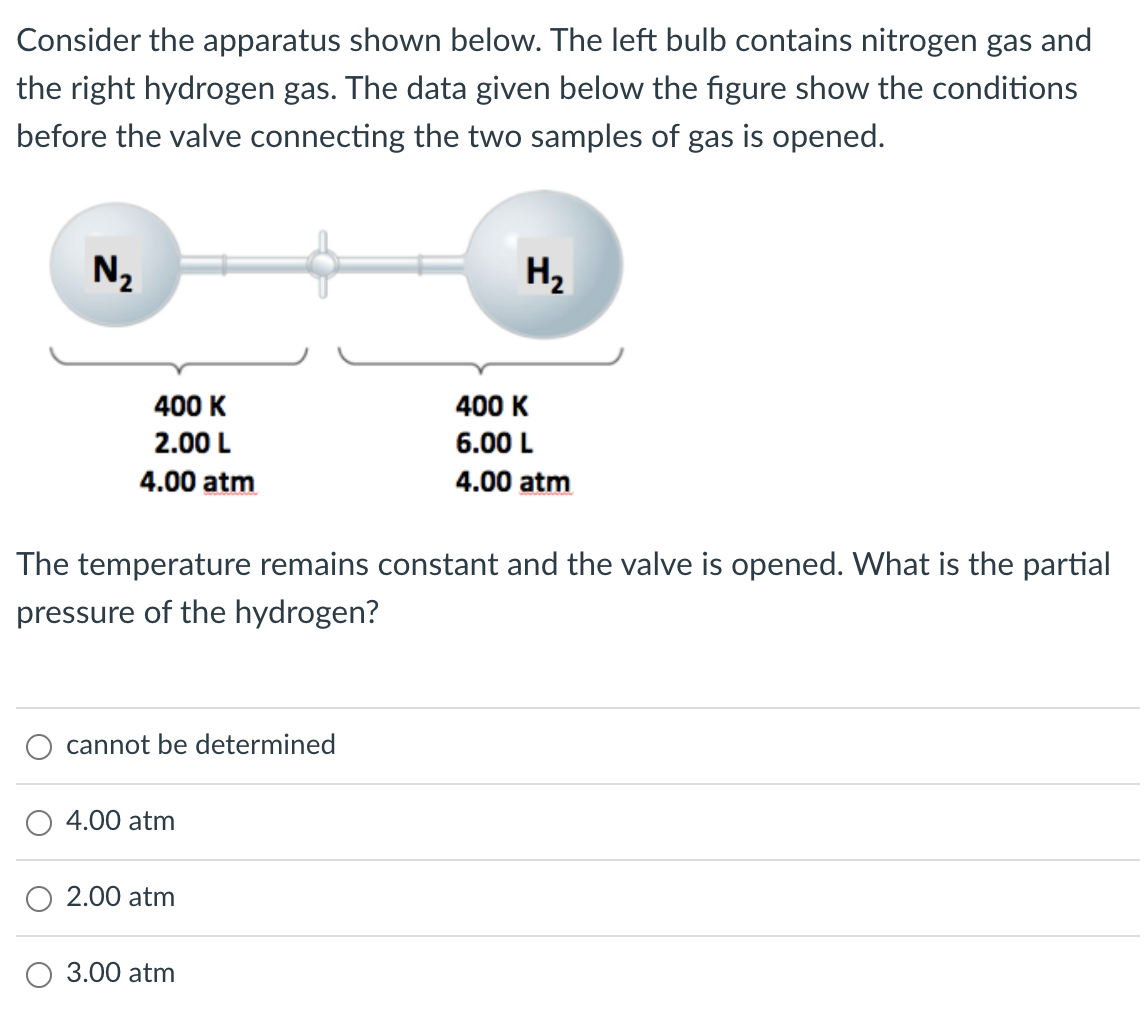Click the underlined 4.00 atm under nitrogen
1148x1012 pixels.
point(198,482)
